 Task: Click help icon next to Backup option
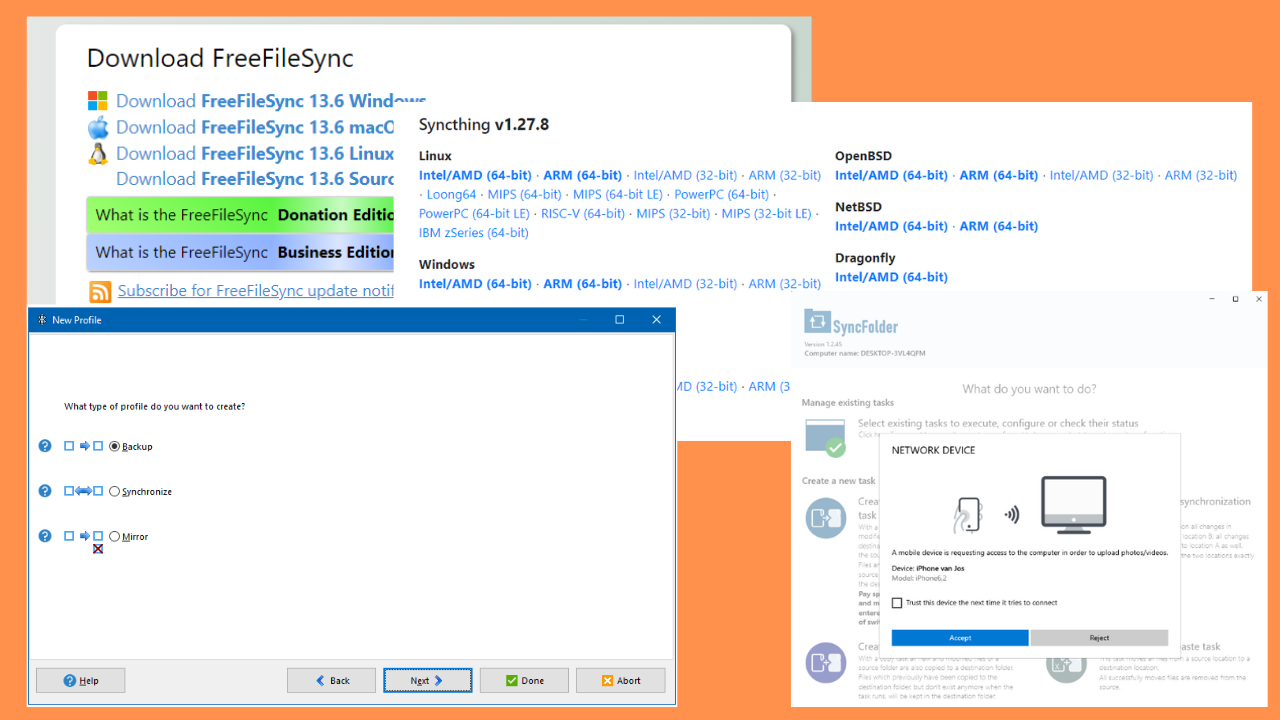45,446
